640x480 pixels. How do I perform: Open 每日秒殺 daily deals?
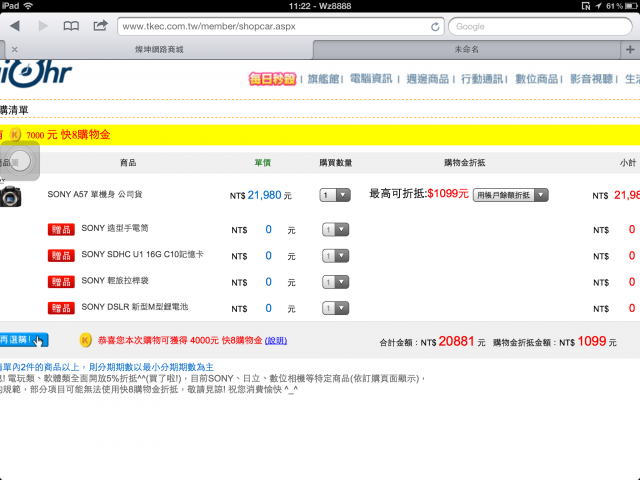(272, 79)
